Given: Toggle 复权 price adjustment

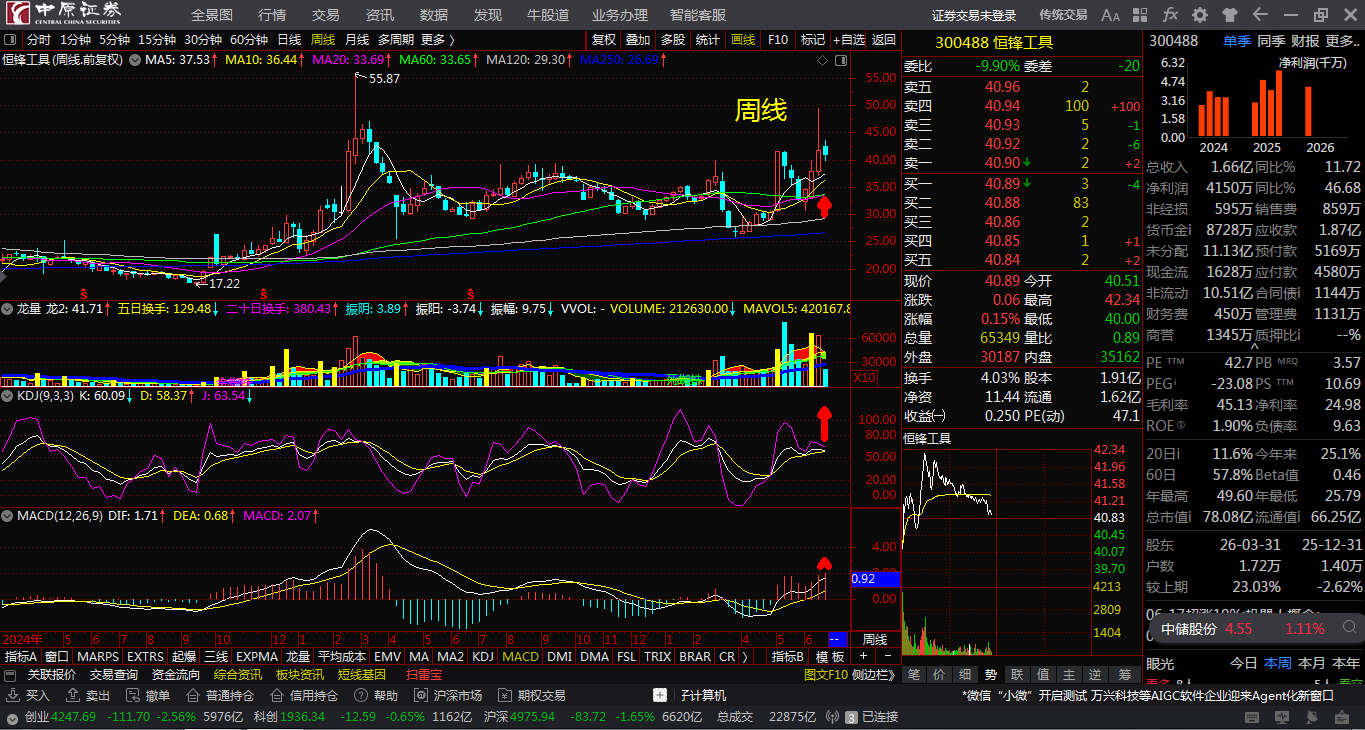Looking at the screenshot, I should (x=604, y=40).
